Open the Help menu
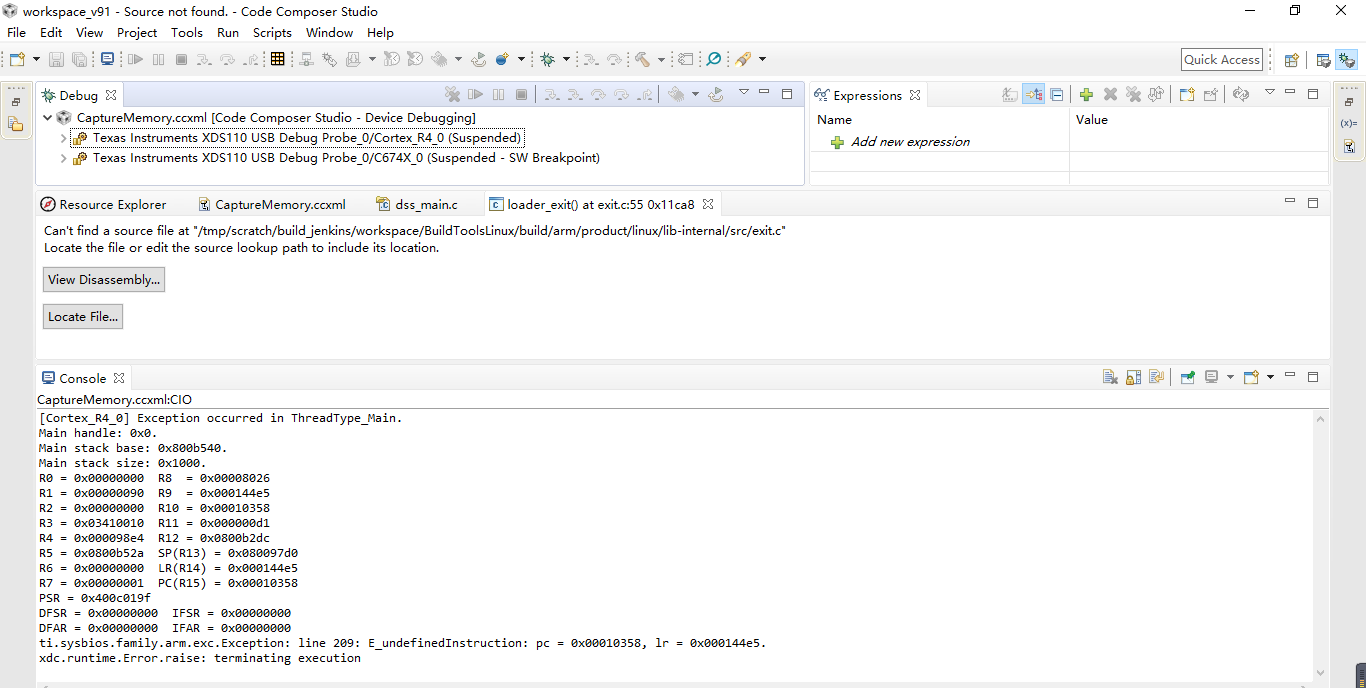The width and height of the screenshot is (1366, 688). [380, 32]
